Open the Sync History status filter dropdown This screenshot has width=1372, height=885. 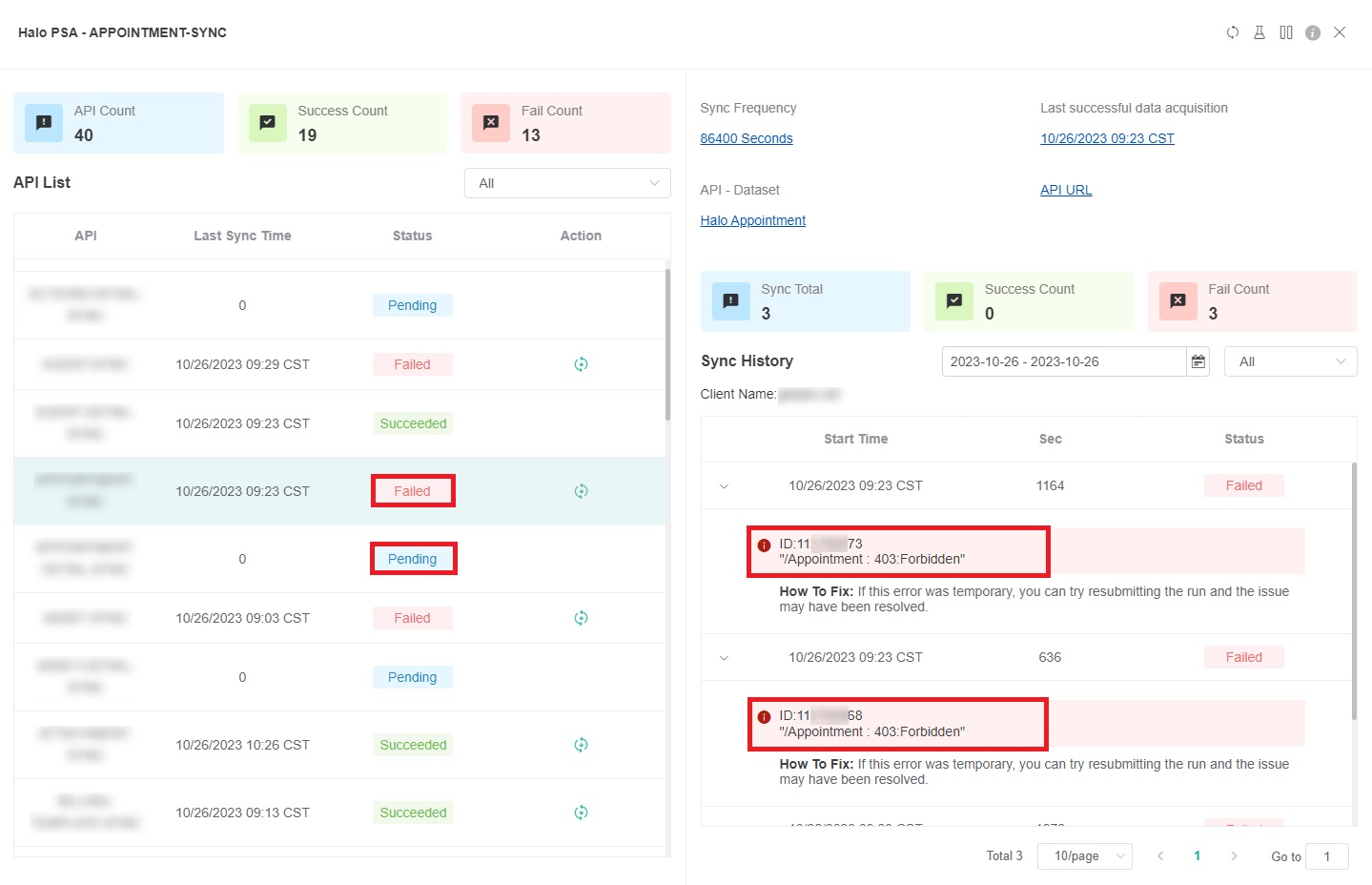pyautogui.click(x=1290, y=361)
